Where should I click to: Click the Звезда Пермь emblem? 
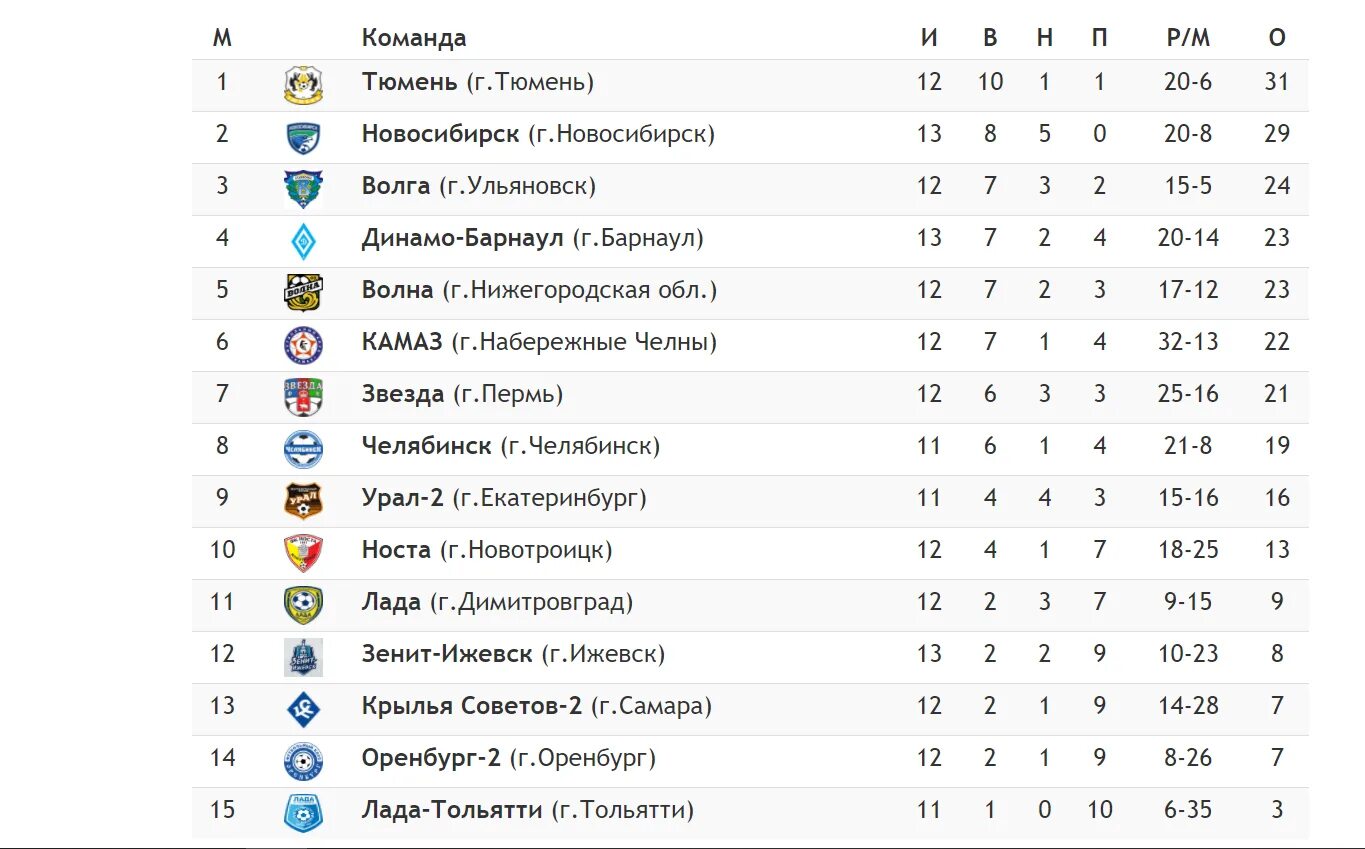[x=303, y=397]
